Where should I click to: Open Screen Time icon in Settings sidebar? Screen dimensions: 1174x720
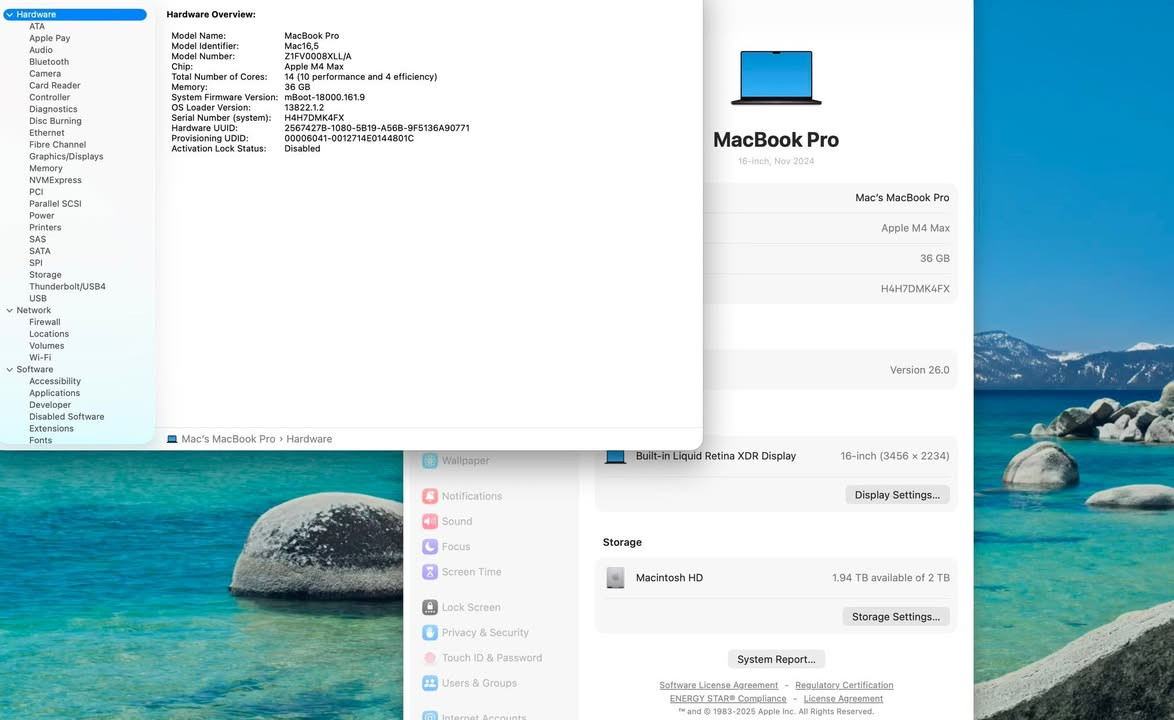click(x=430, y=572)
